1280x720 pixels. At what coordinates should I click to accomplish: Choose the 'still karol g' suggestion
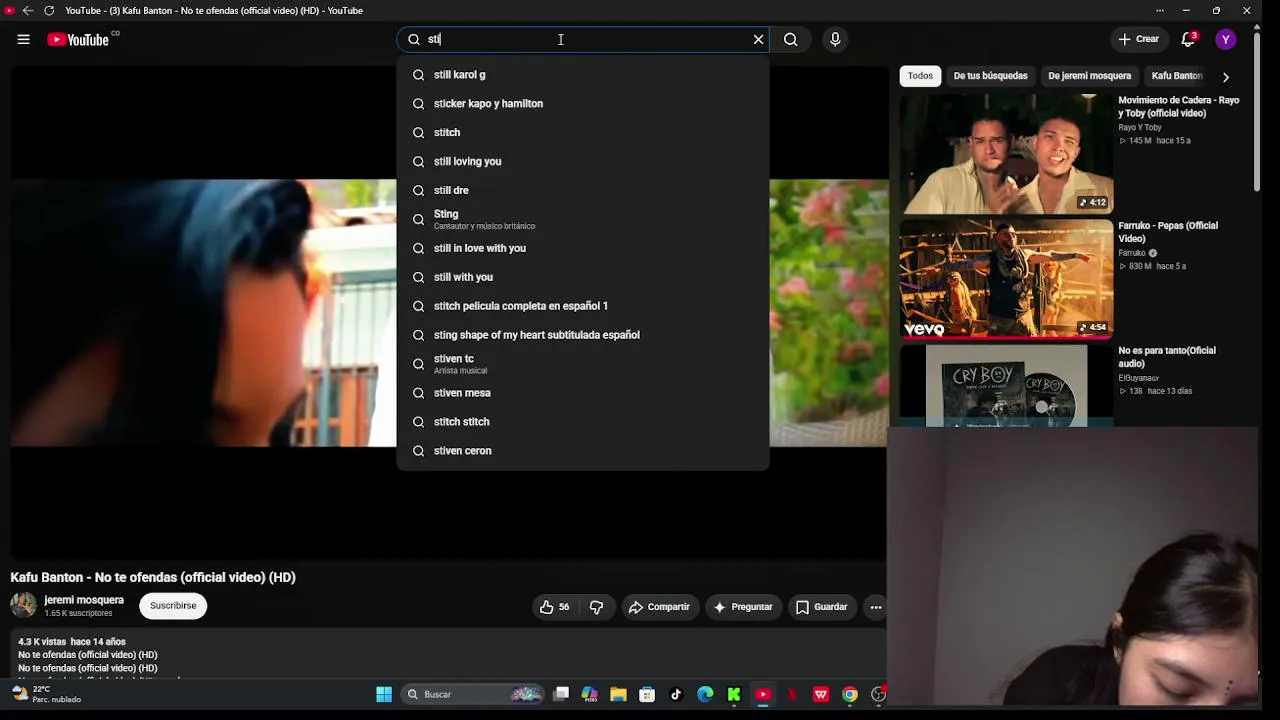583,75
